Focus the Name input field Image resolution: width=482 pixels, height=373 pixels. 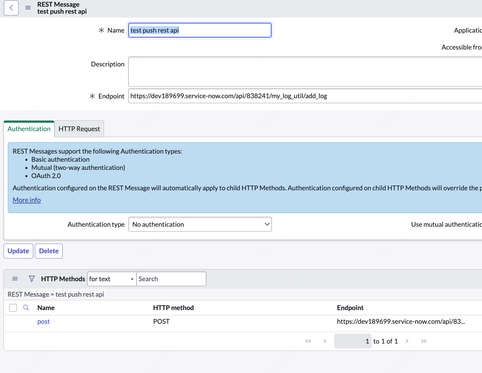[x=200, y=30]
